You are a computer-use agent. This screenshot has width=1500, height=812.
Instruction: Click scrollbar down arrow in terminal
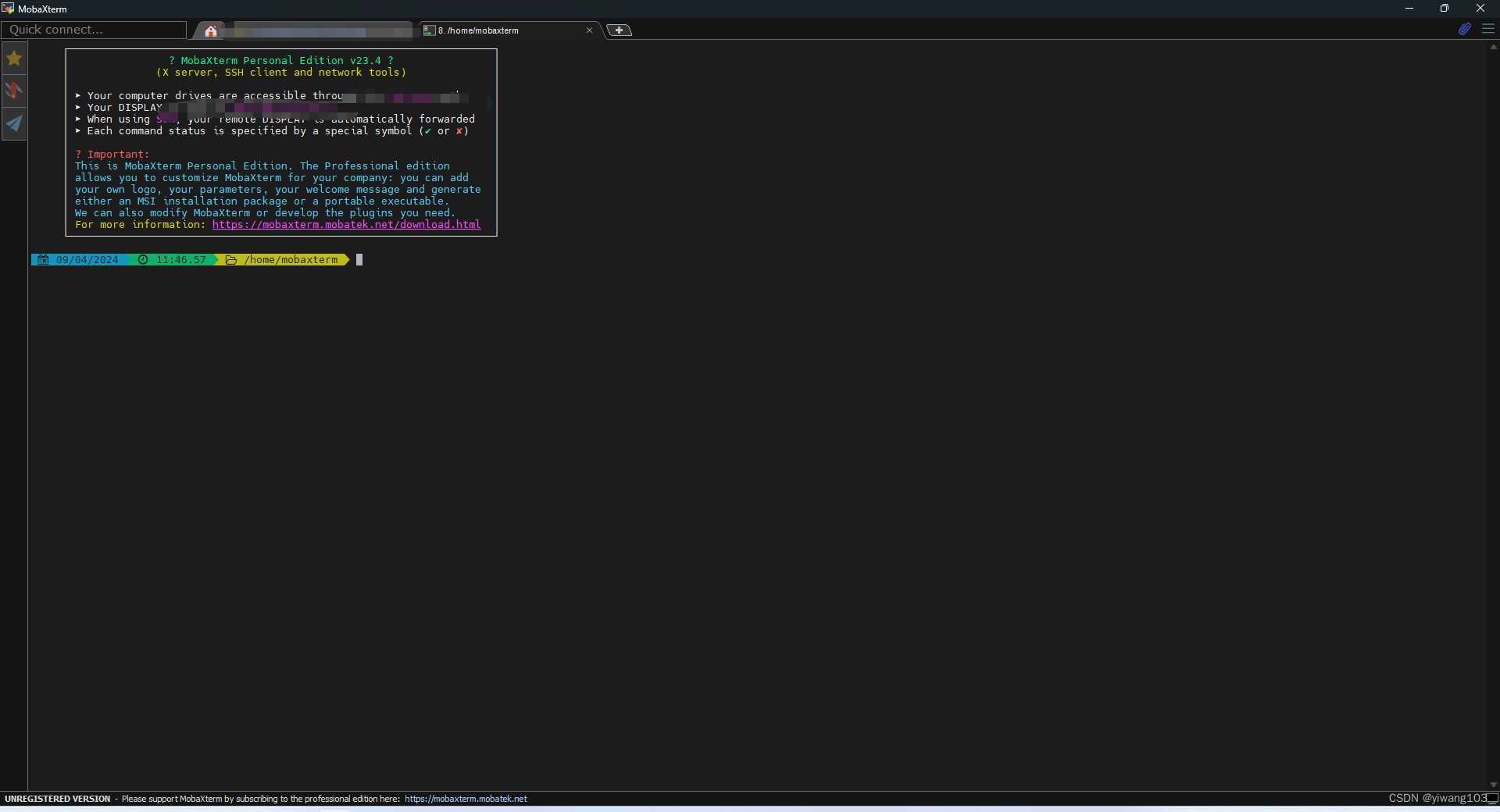point(1493,785)
